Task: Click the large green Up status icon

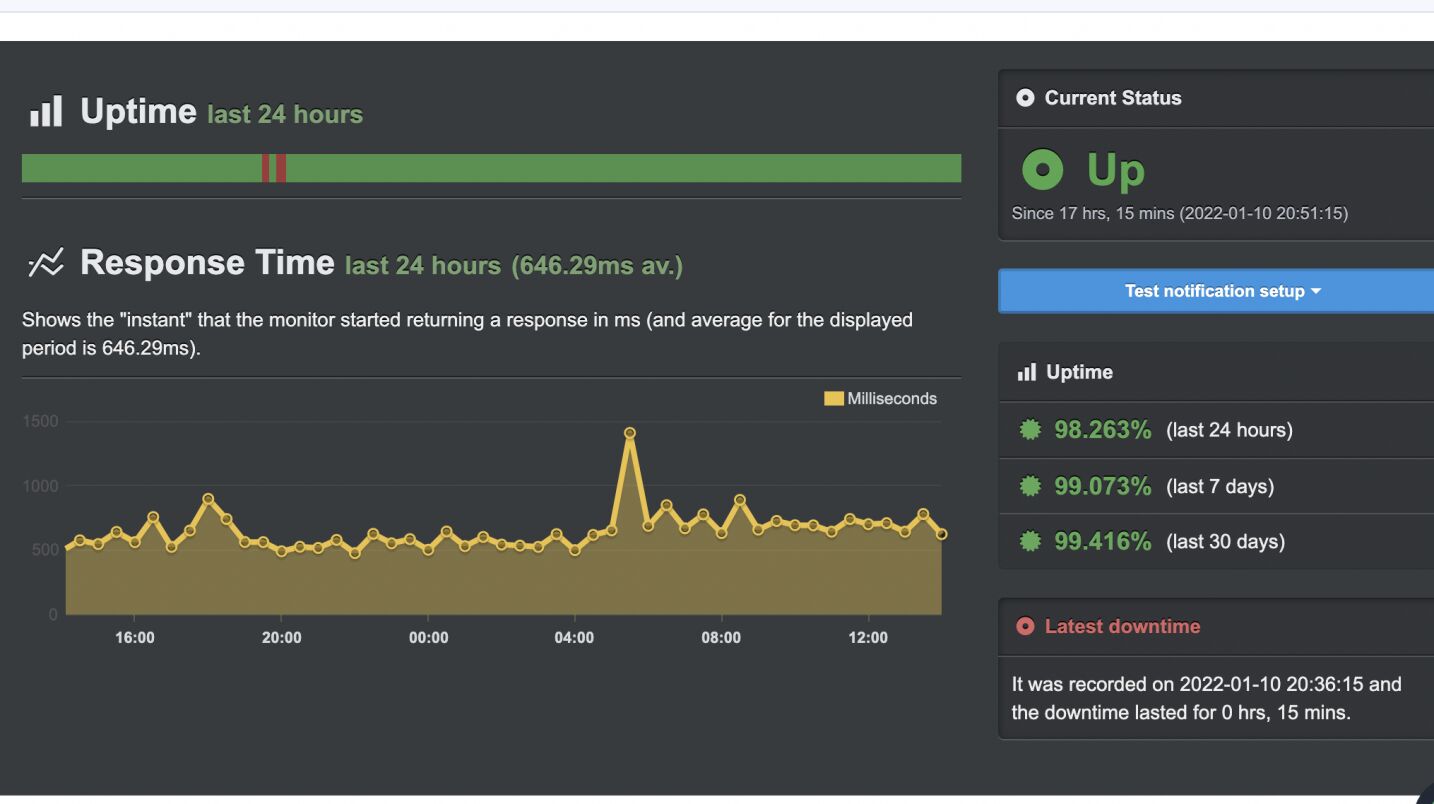Action: [x=1043, y=171]
